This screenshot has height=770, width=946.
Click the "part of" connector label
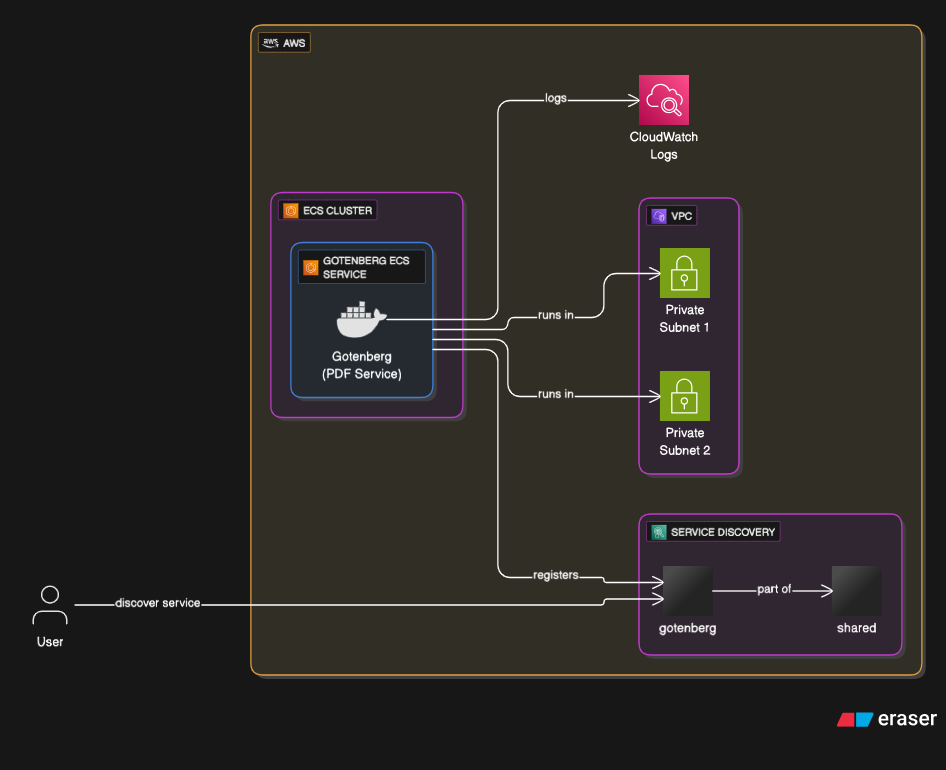[774, 590]
